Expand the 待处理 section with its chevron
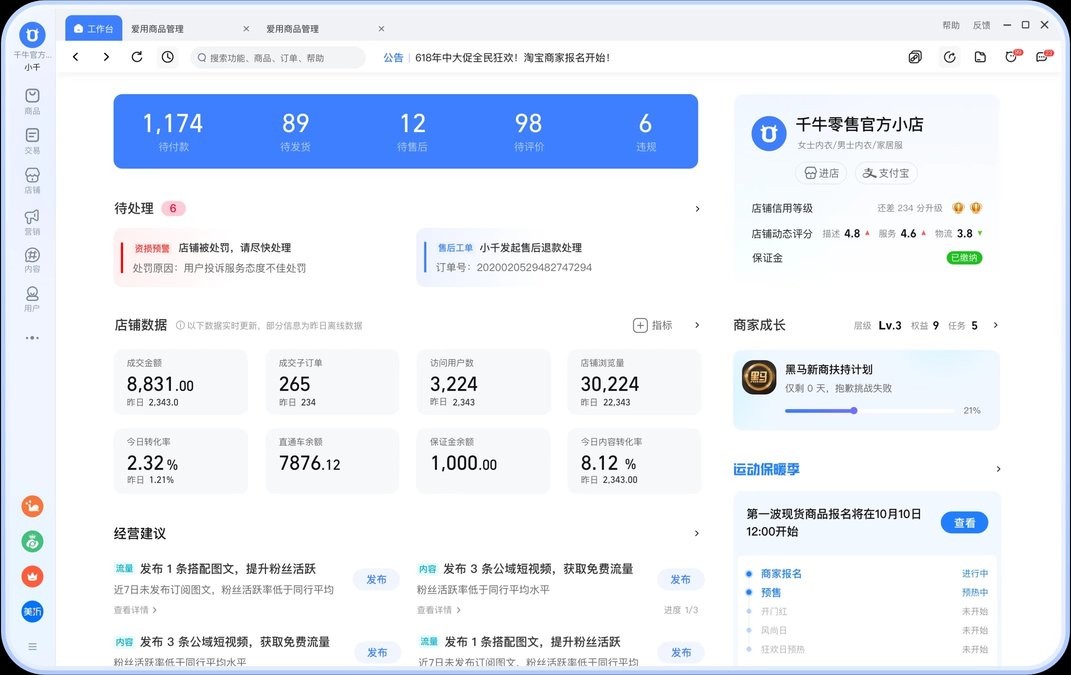Viewport: 1071px width, 675px height. pyautogui.click(x=697, y=208)
